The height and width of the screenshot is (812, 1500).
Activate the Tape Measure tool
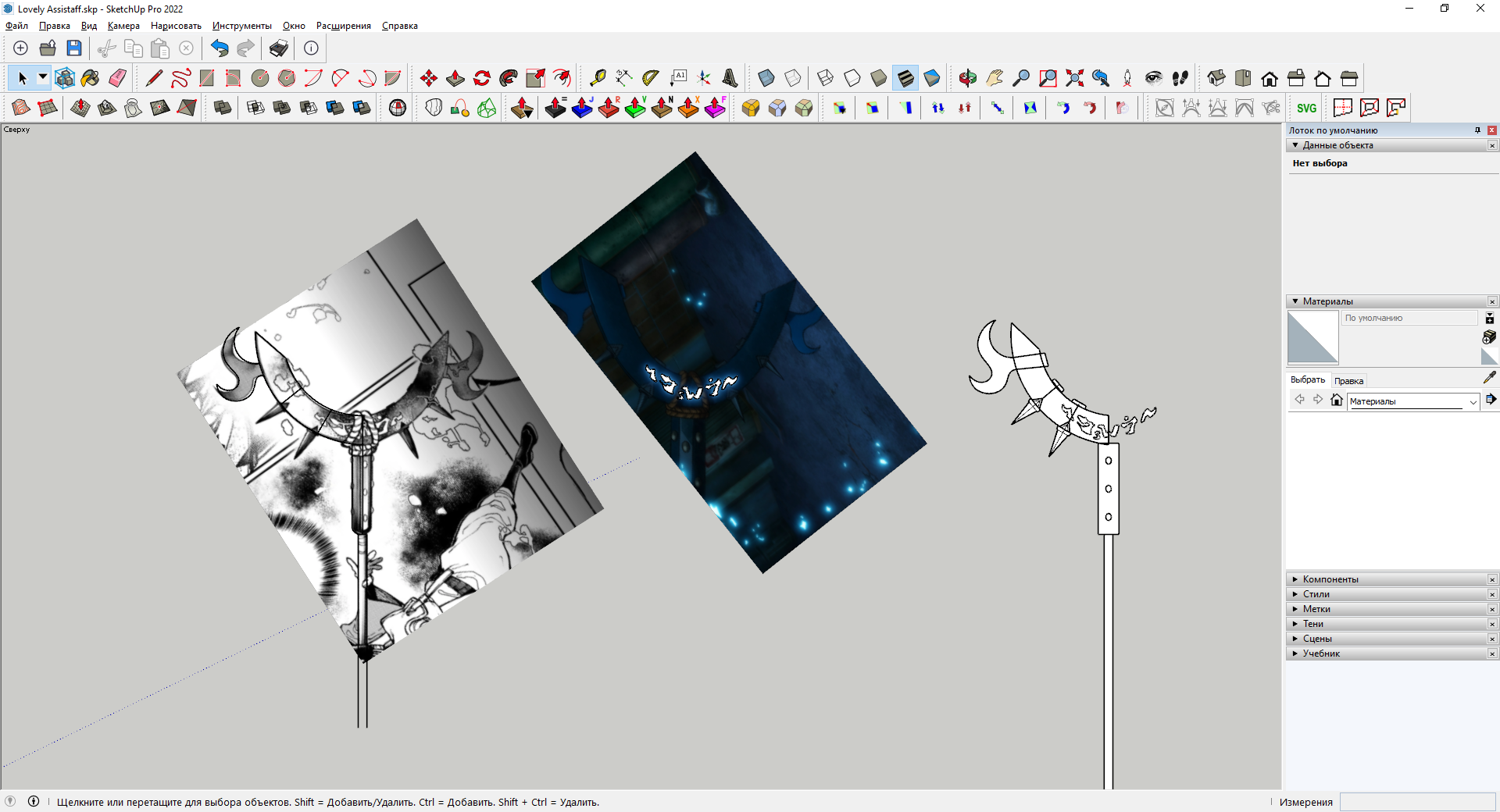coord(597,78)
